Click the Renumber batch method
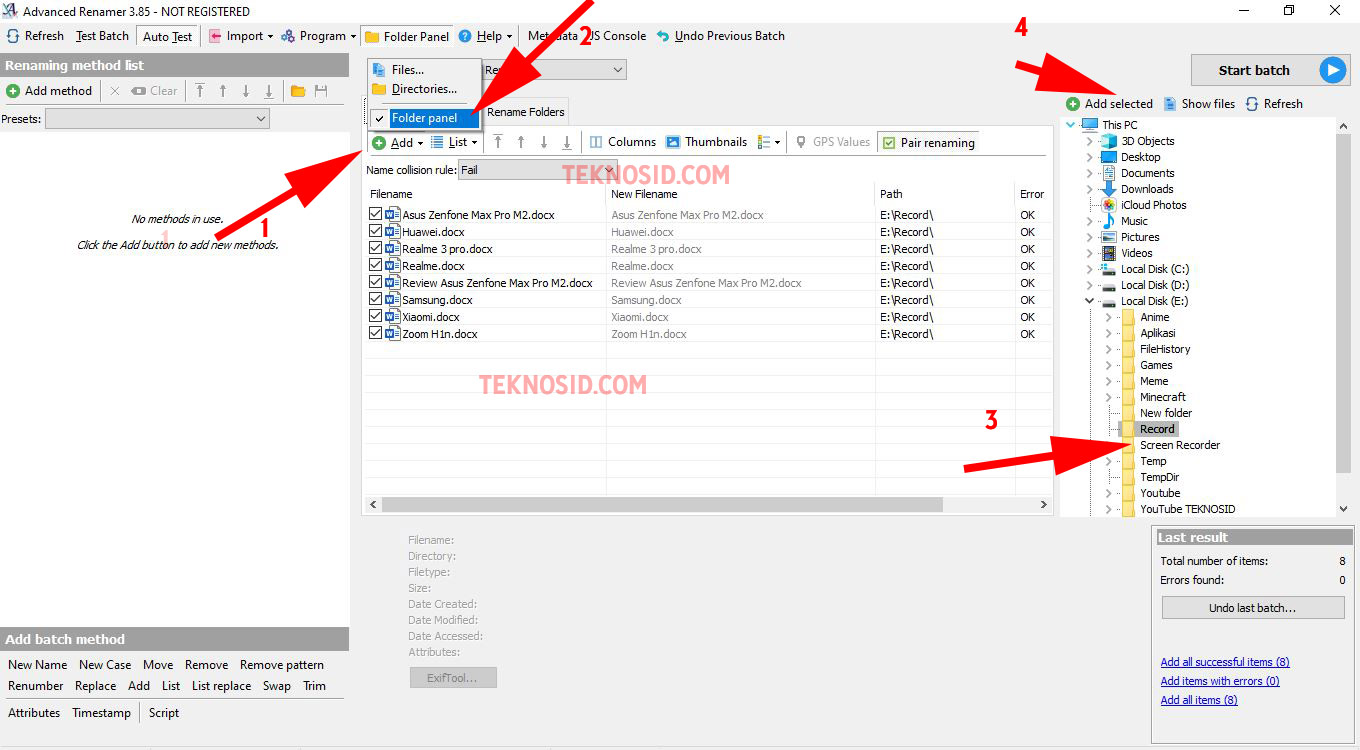Viewport: 1360px width, 750px height. click(x=36, y=686)
